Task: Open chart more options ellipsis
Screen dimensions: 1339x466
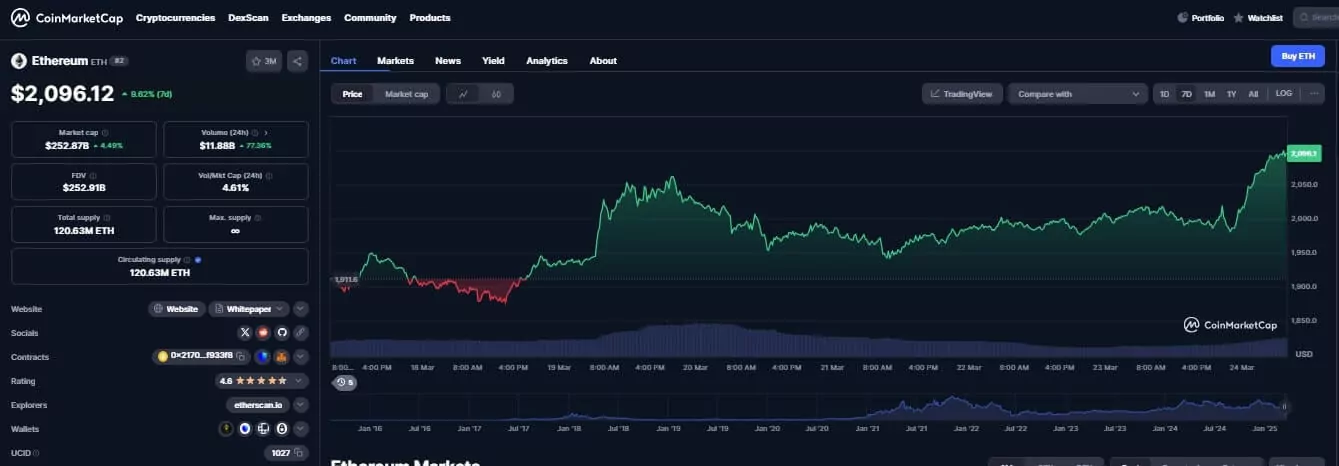Action: coord(1313,94)
